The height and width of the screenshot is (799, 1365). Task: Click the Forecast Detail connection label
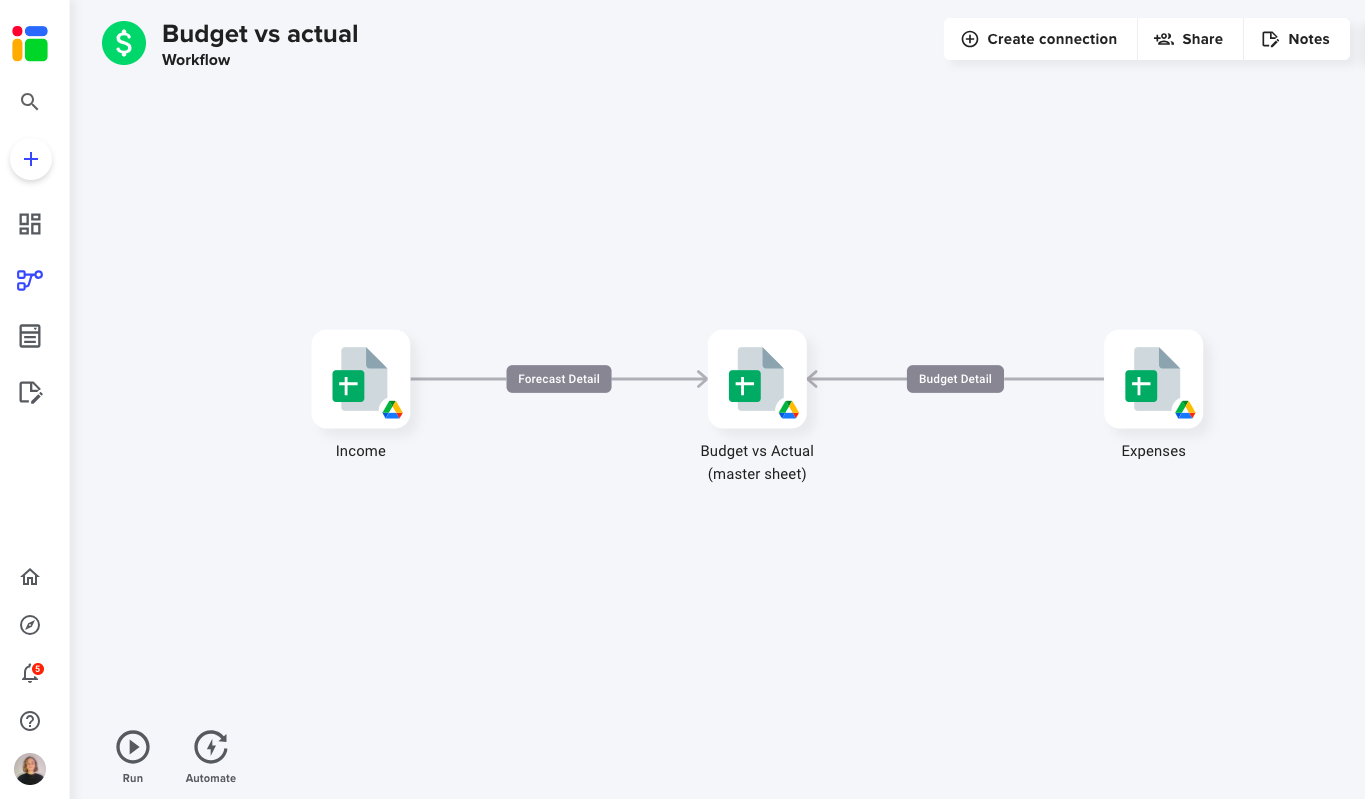pos(559,379)
